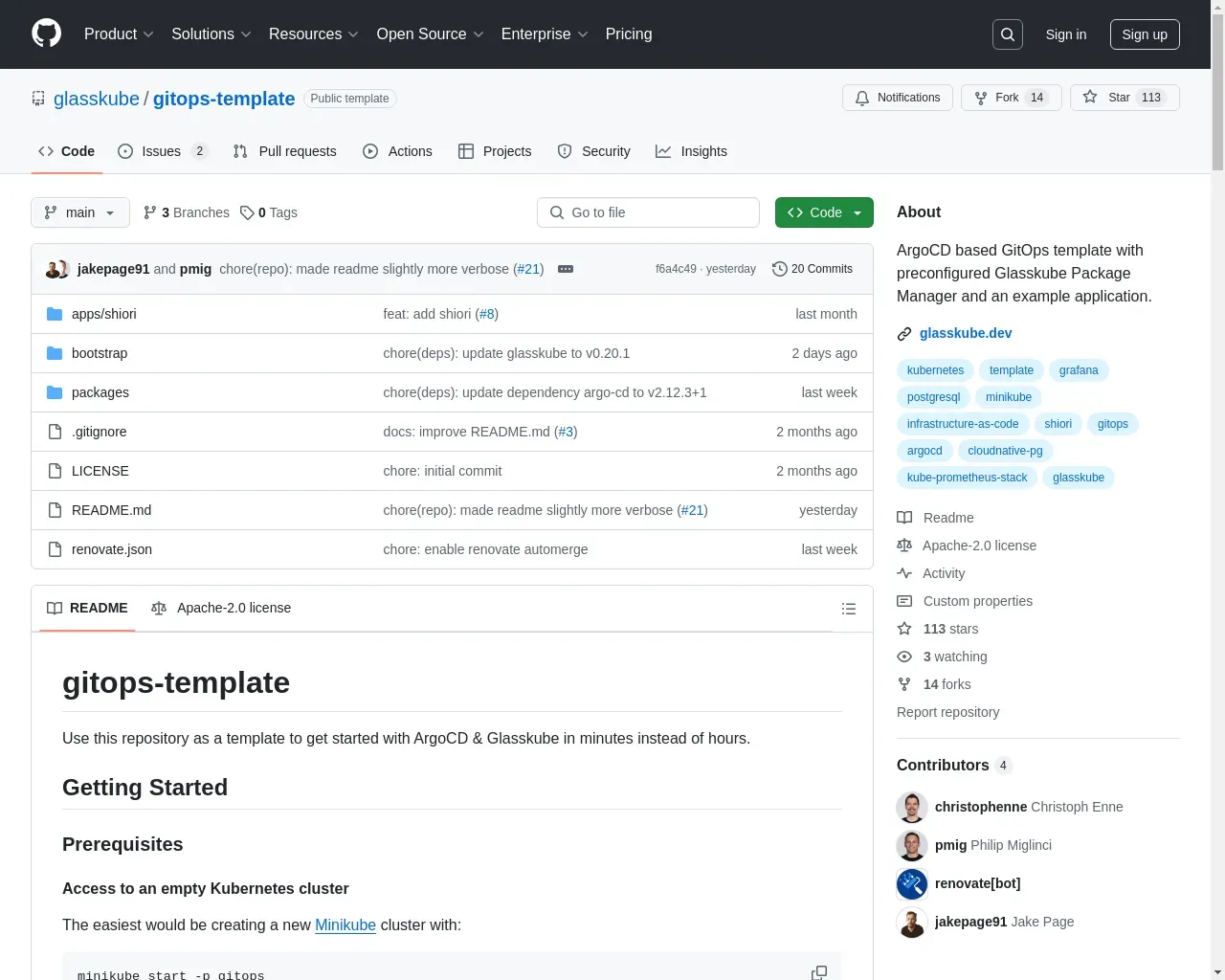
Task: Click the book icon beside Readme
Action: pyautogui.click(x=904, y=518)
